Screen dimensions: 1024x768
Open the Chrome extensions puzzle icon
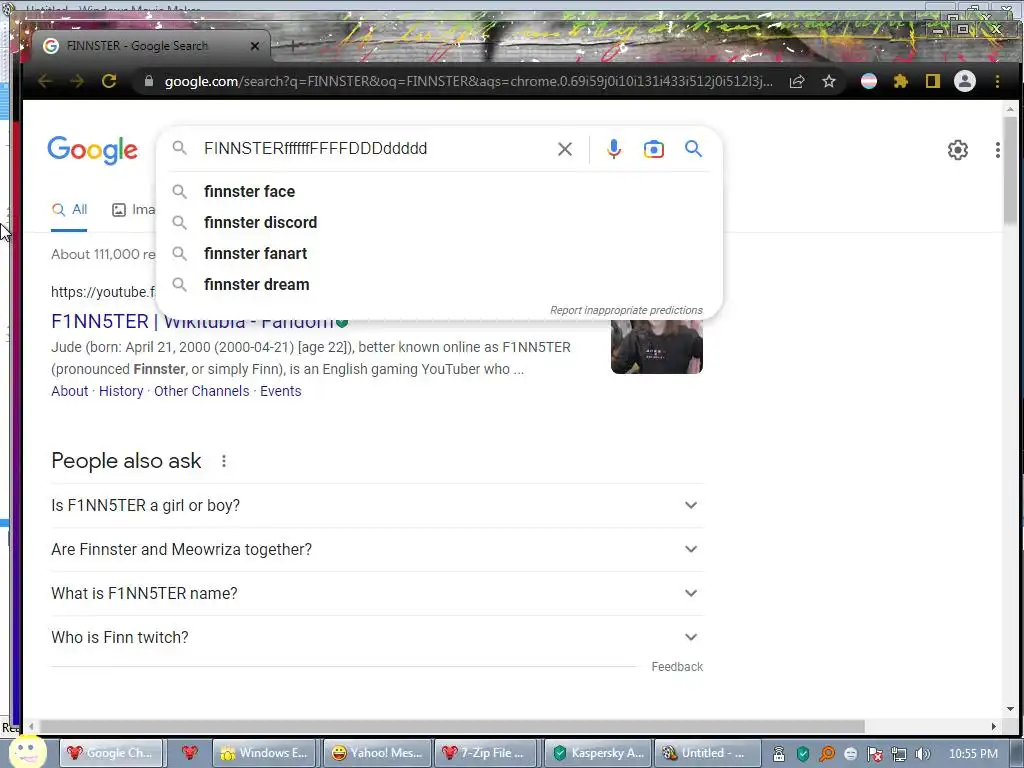[x=901, y=81]
